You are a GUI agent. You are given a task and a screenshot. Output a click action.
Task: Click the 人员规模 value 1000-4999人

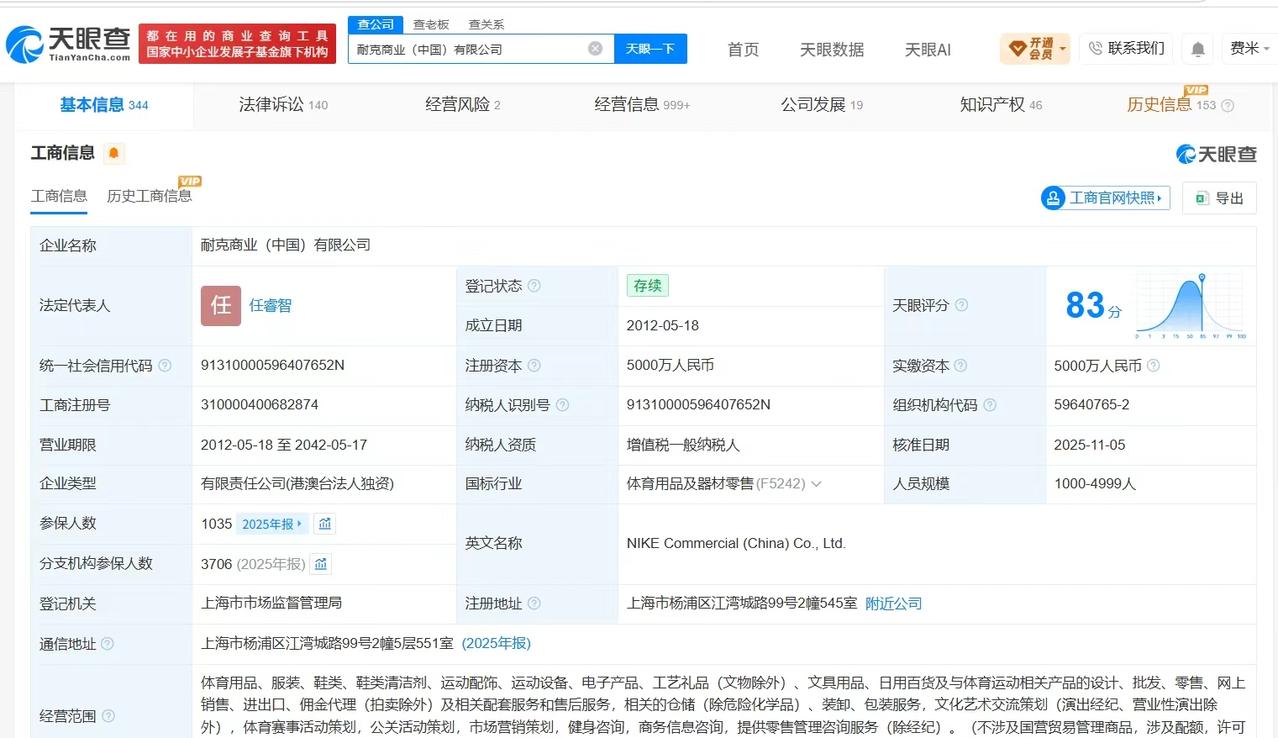pos(1095,484)
